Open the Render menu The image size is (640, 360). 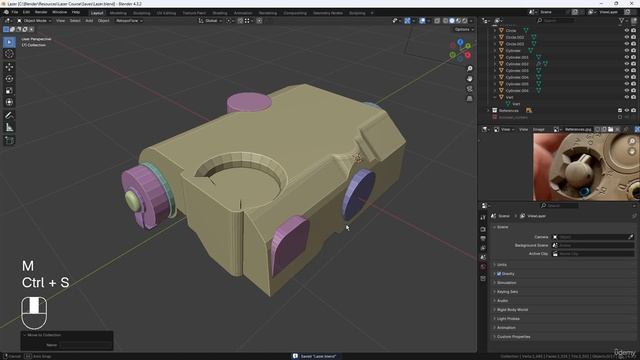coord(41,12)
